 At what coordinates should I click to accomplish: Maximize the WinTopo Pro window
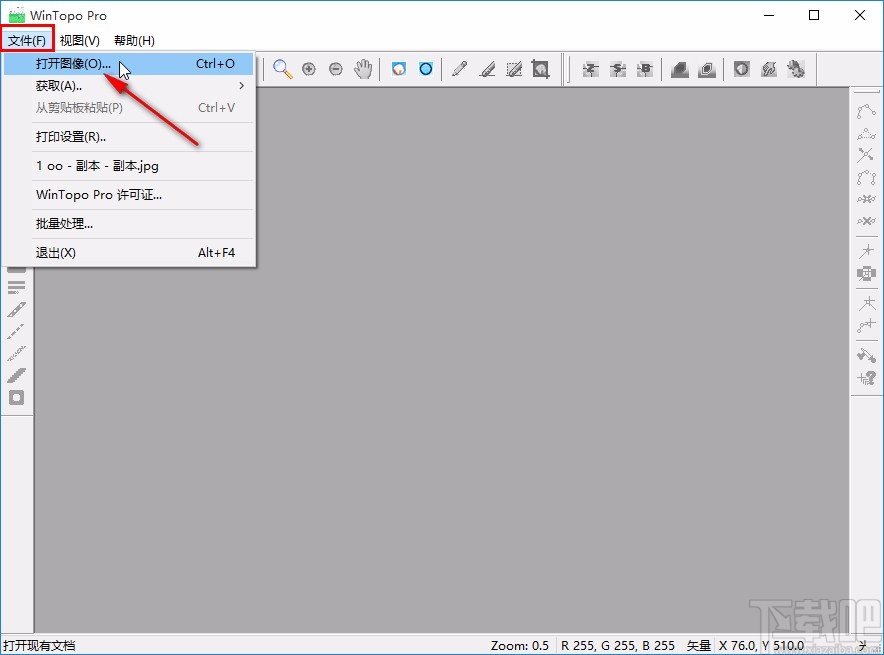coord(814,15)
